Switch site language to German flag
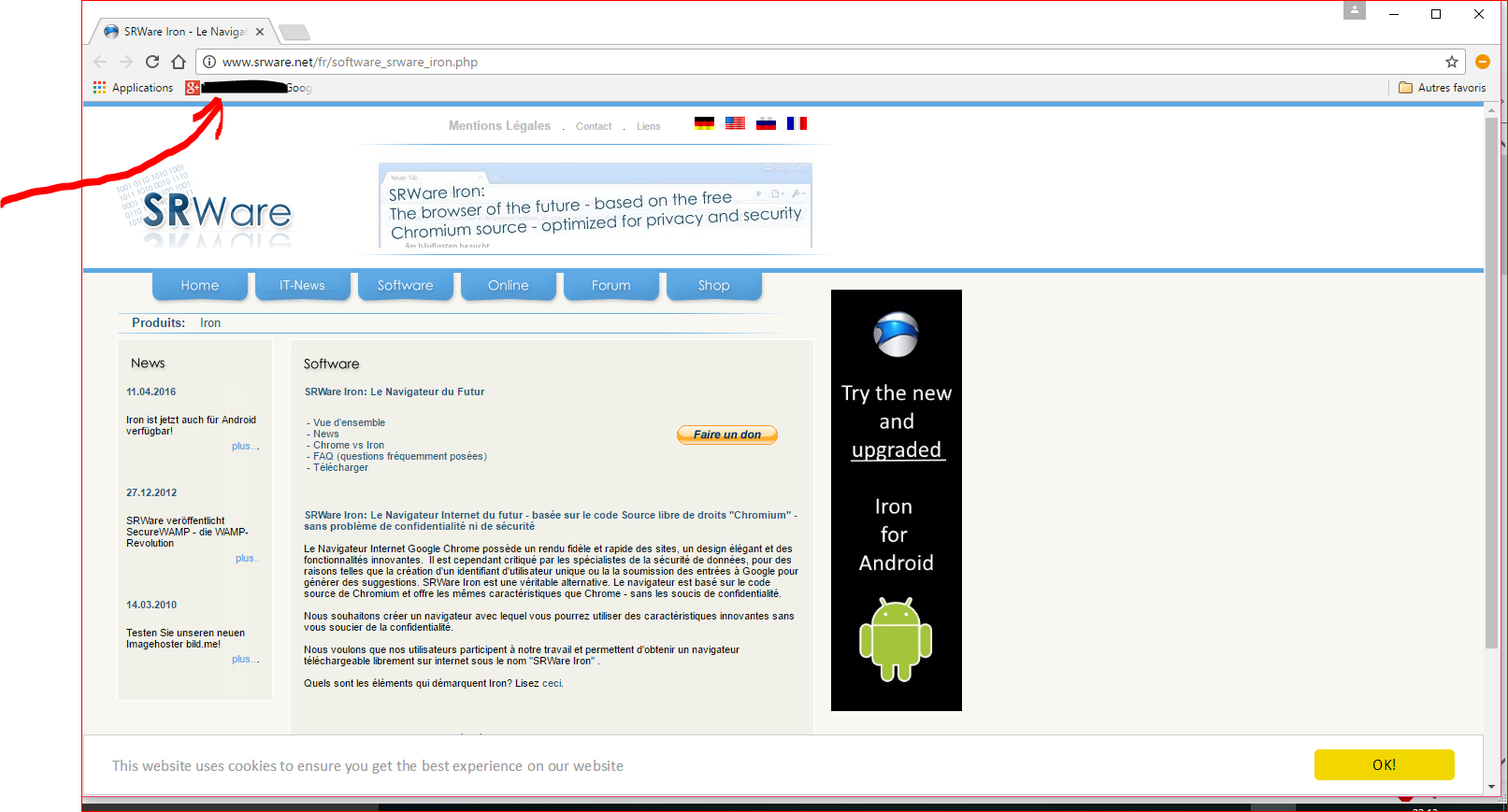The height and width of the screenshot is (812, 1508). [704, 123]
